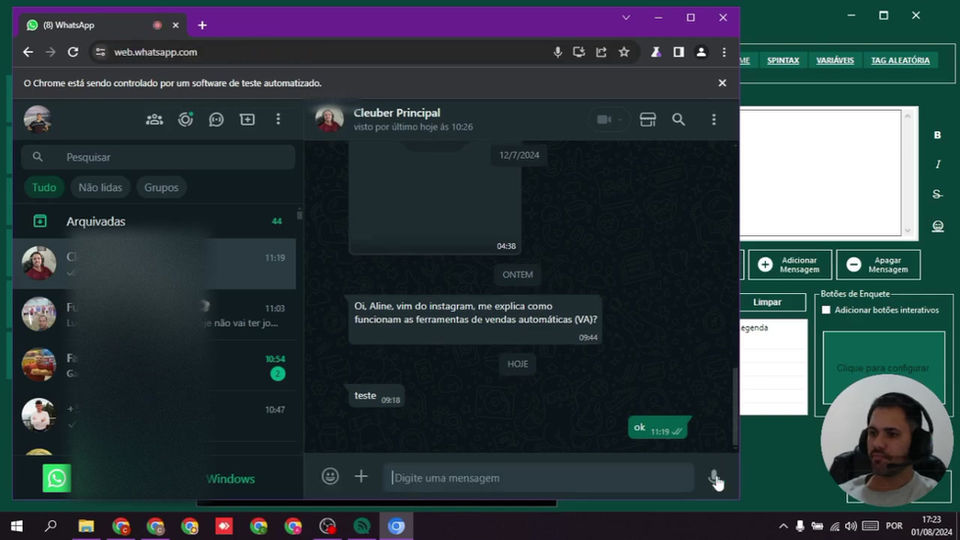Apply italic formatting I in sender app
Viewport: 960px width, 540px height.
coord(937,164)
